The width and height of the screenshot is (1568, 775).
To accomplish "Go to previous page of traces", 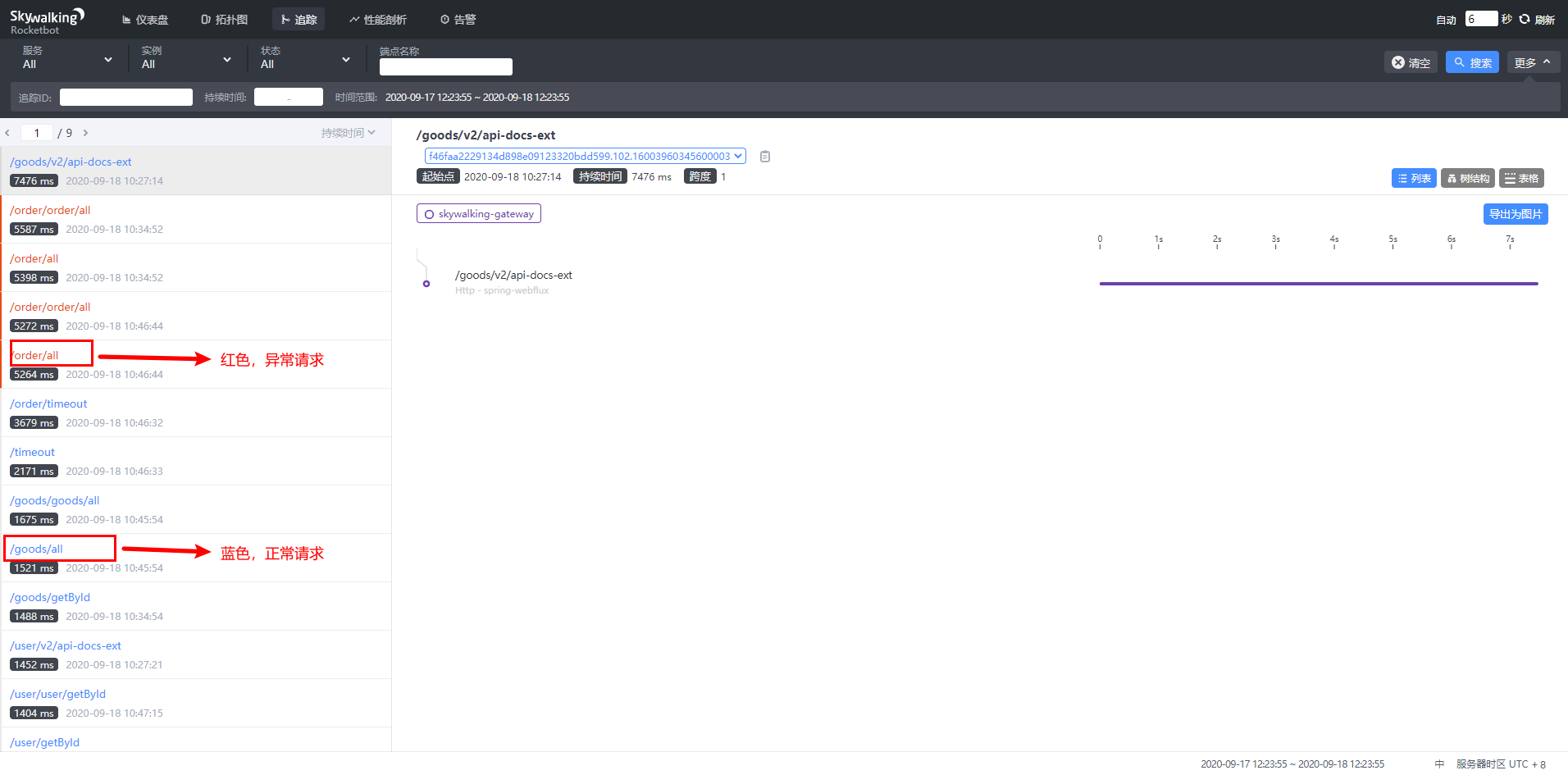I will 7,133.
